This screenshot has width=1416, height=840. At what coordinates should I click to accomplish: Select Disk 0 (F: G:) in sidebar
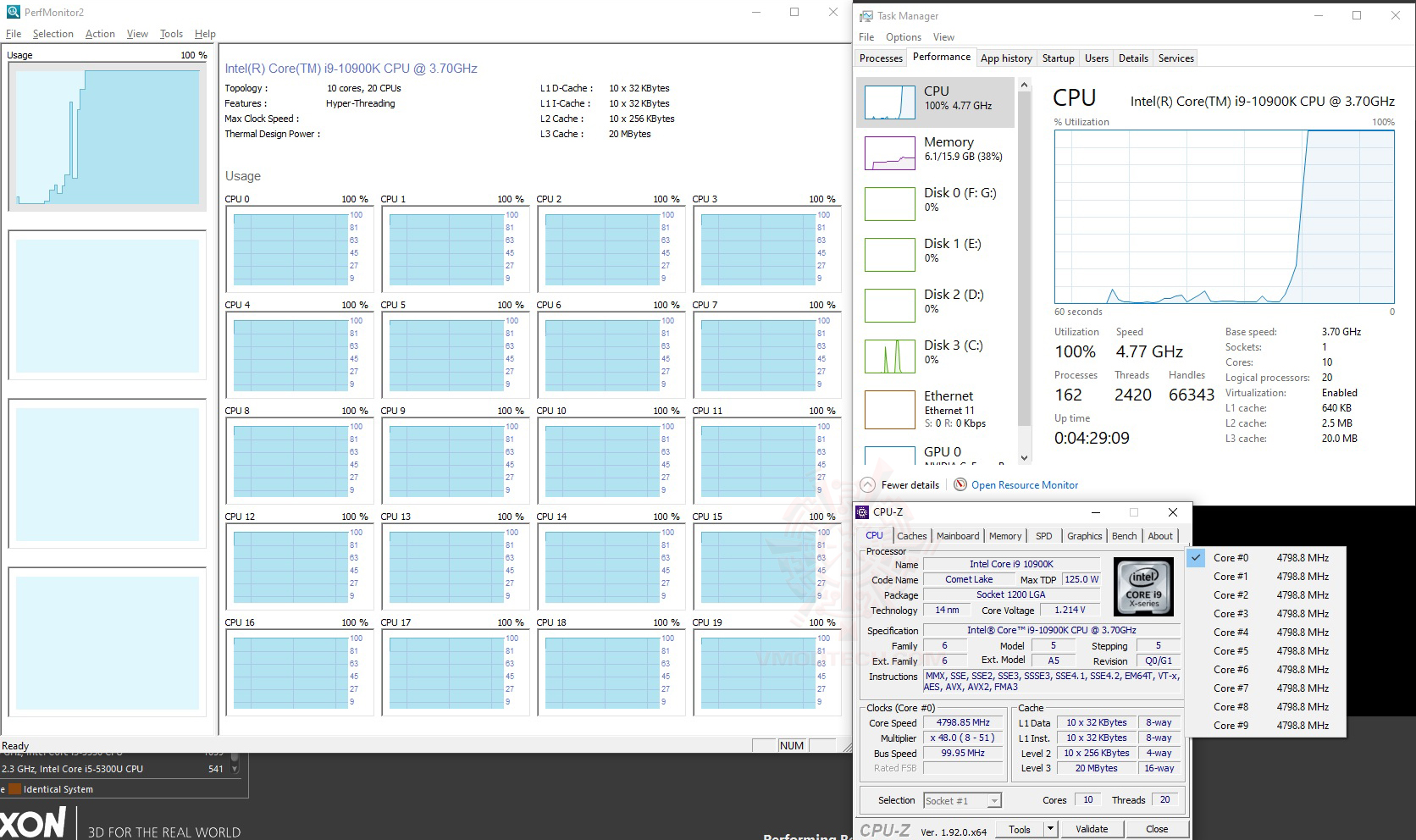pyautogui.click(x=935, y=204)
